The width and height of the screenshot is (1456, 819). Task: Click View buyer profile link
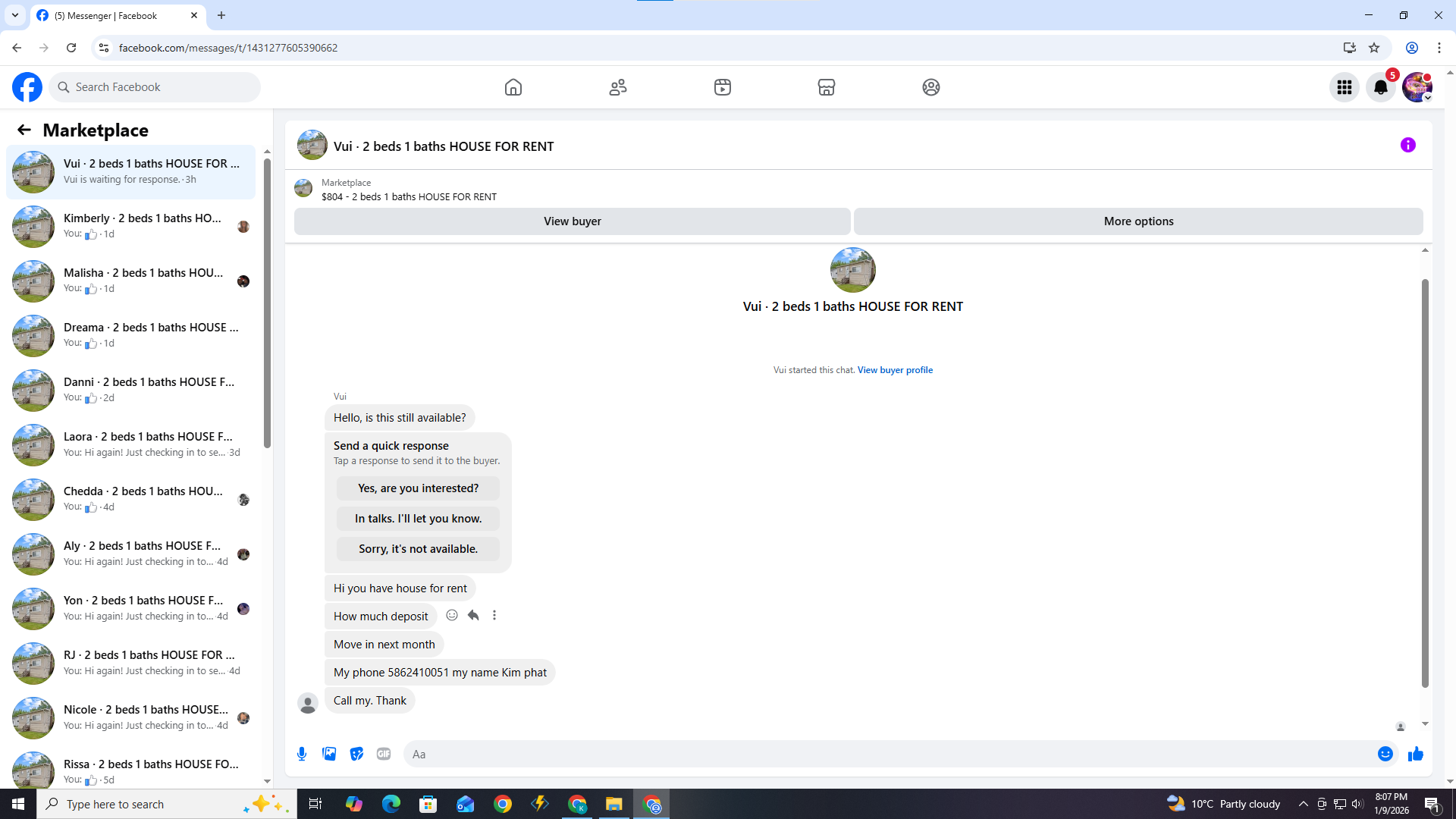(x=895, y=370)
